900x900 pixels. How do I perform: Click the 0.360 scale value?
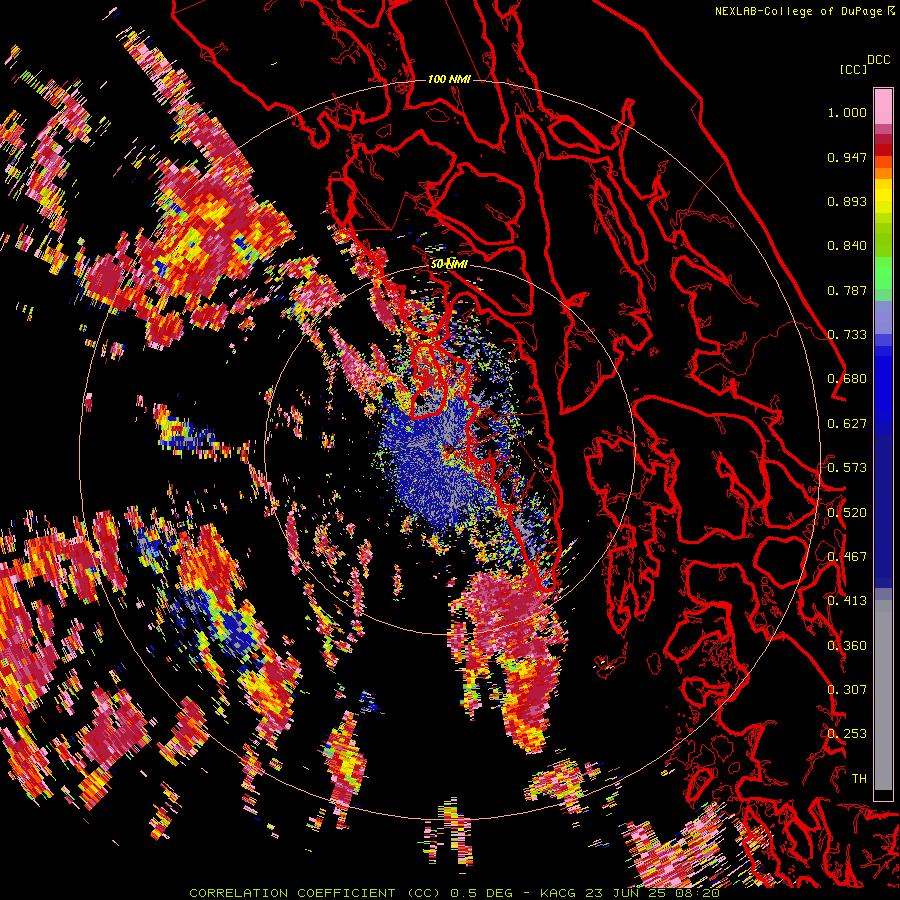click(847, 646)
